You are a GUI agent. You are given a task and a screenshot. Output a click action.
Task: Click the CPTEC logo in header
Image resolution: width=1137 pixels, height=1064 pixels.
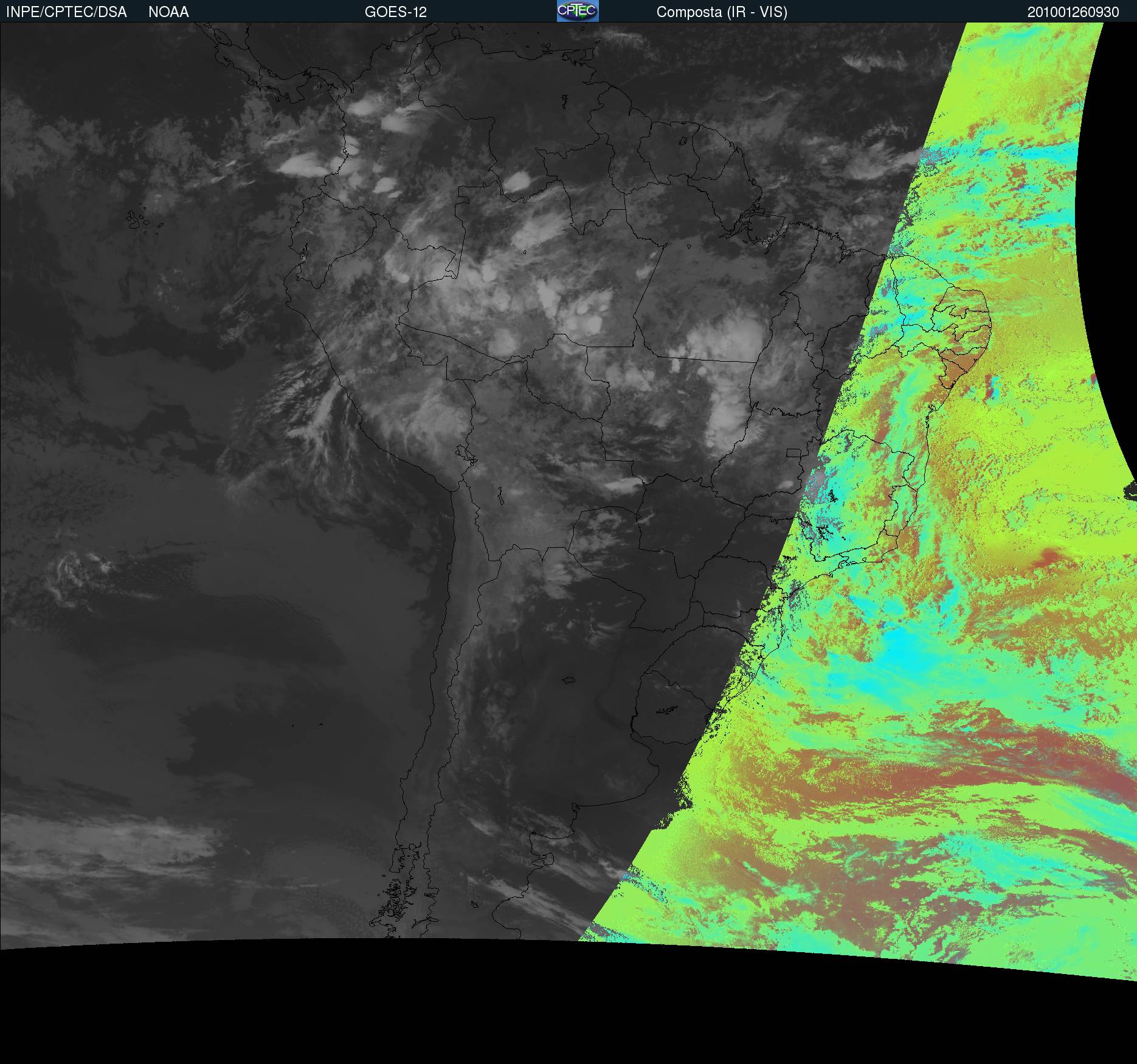(578, 11)
